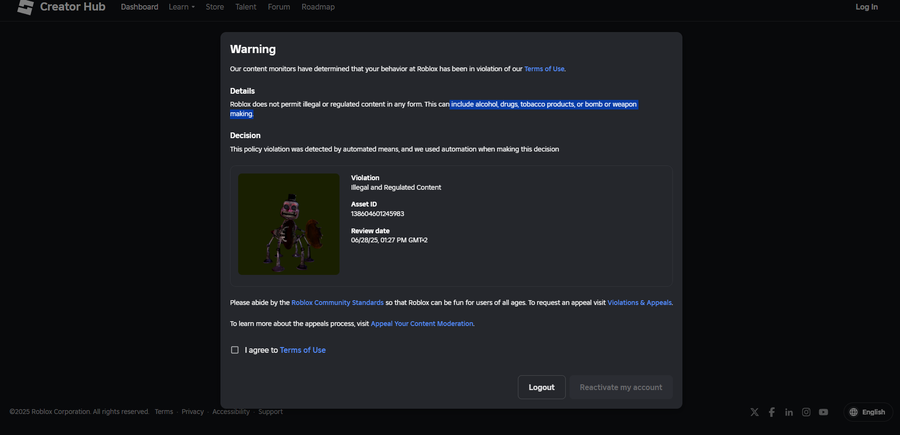Open Roblox Community Standards link
Image resolution: width=900 pixels, height=435 pixels.
tap(338, 302)
